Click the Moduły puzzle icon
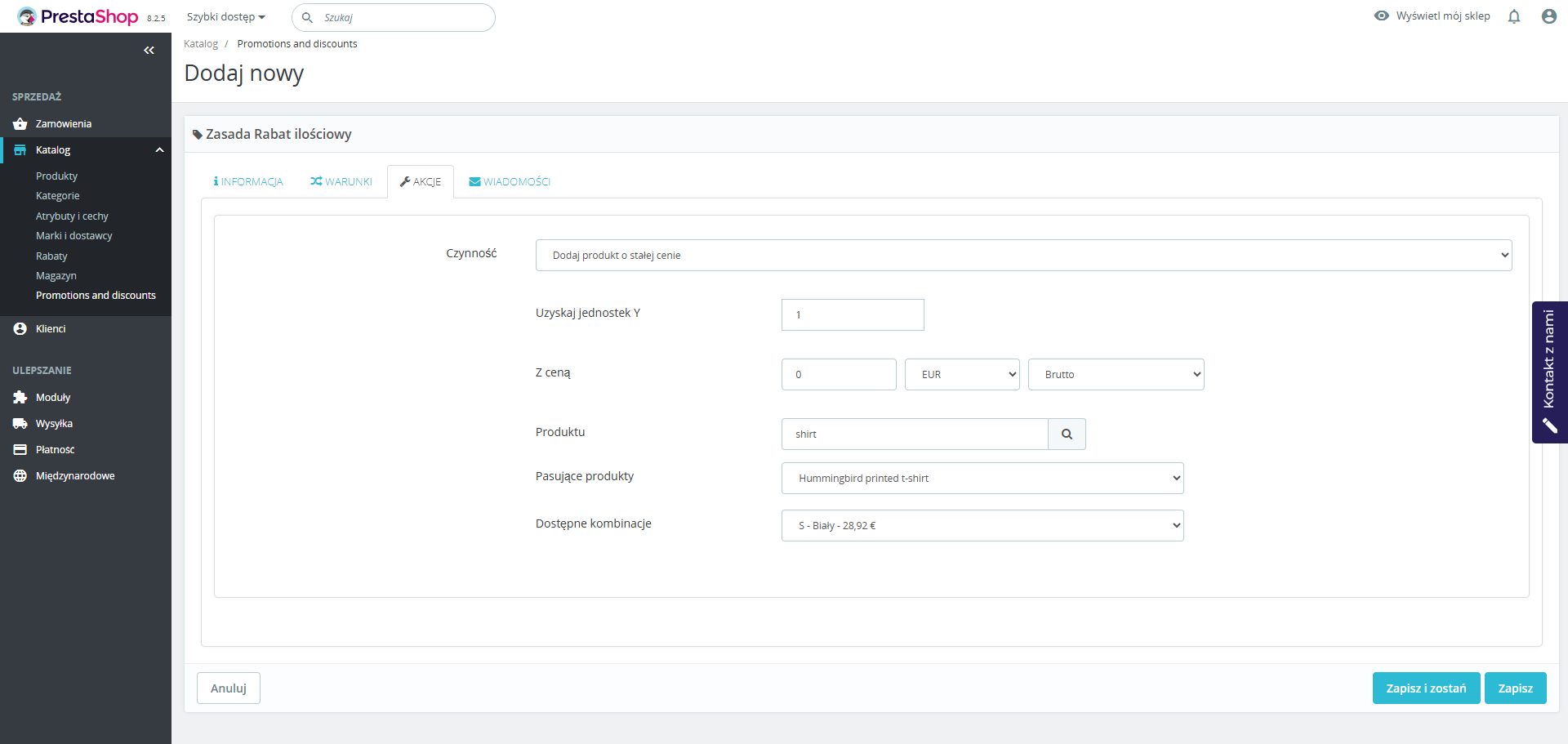Screen dimensions: 1568x744 pos(20,398)
